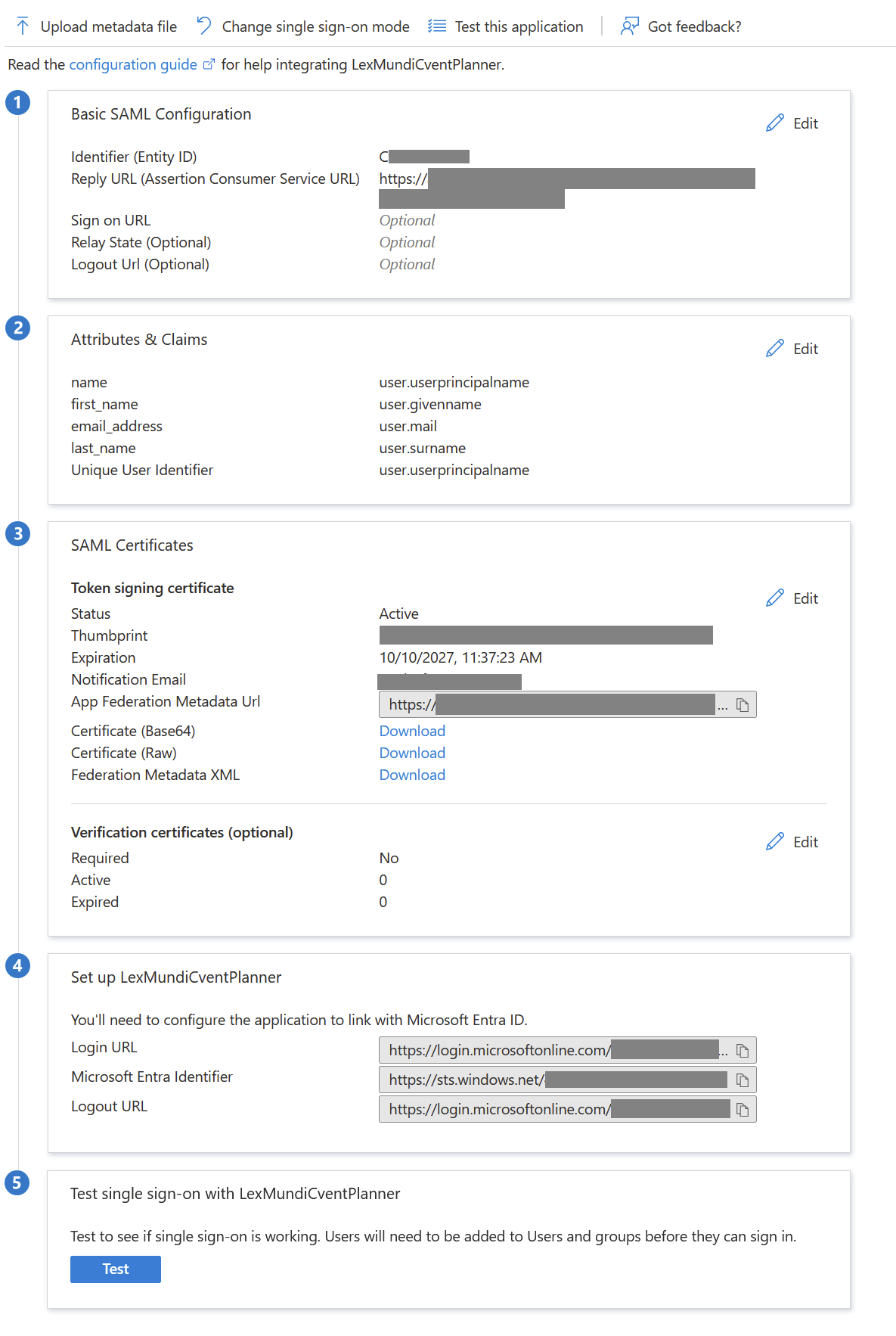Click the Change single sign-on mode undo icon
Viewport: 896px width, 1336px height.
pos(204,26)
